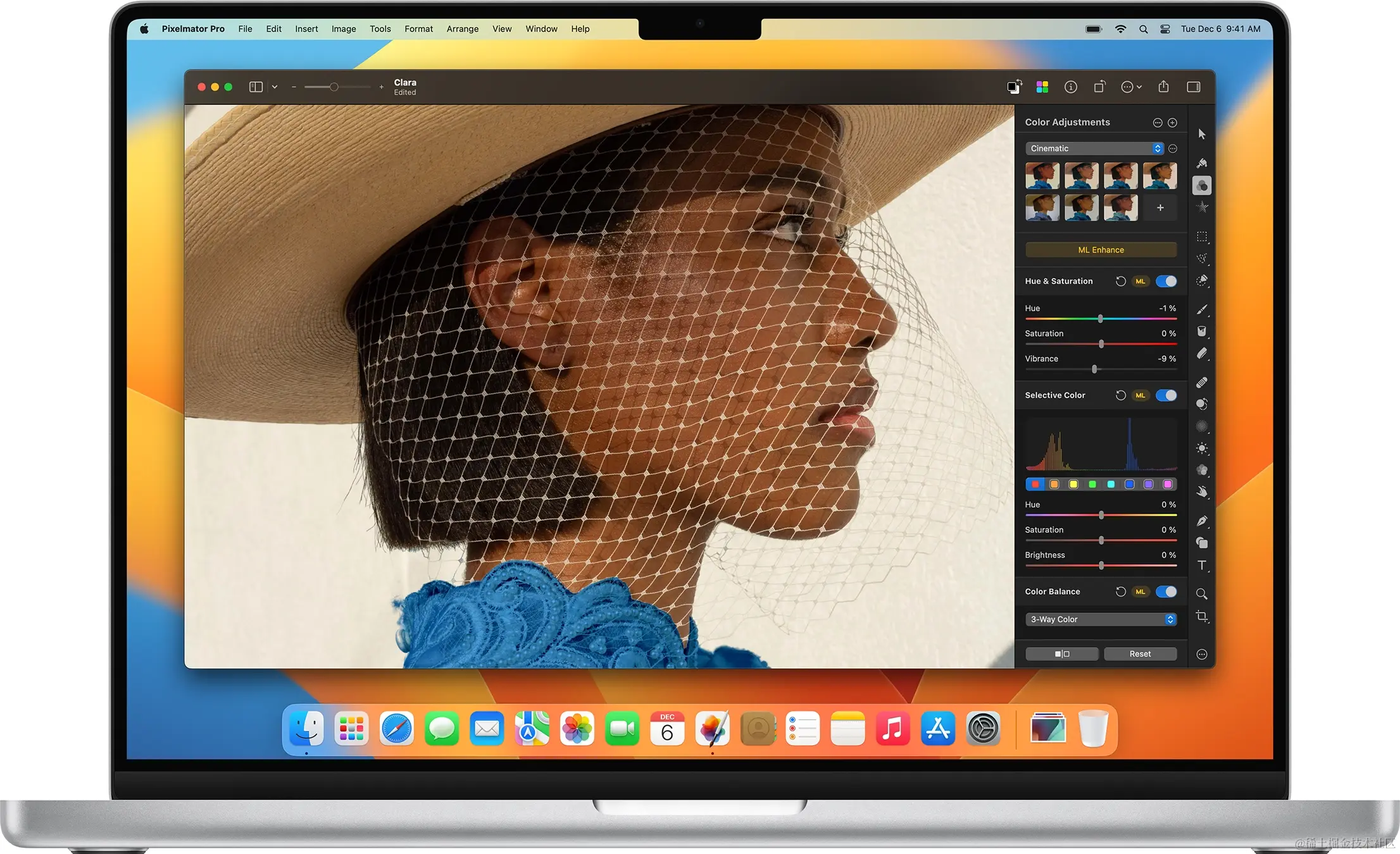Select the Crop tool
Screen dimensions: 1400x854
[1201, 616]
